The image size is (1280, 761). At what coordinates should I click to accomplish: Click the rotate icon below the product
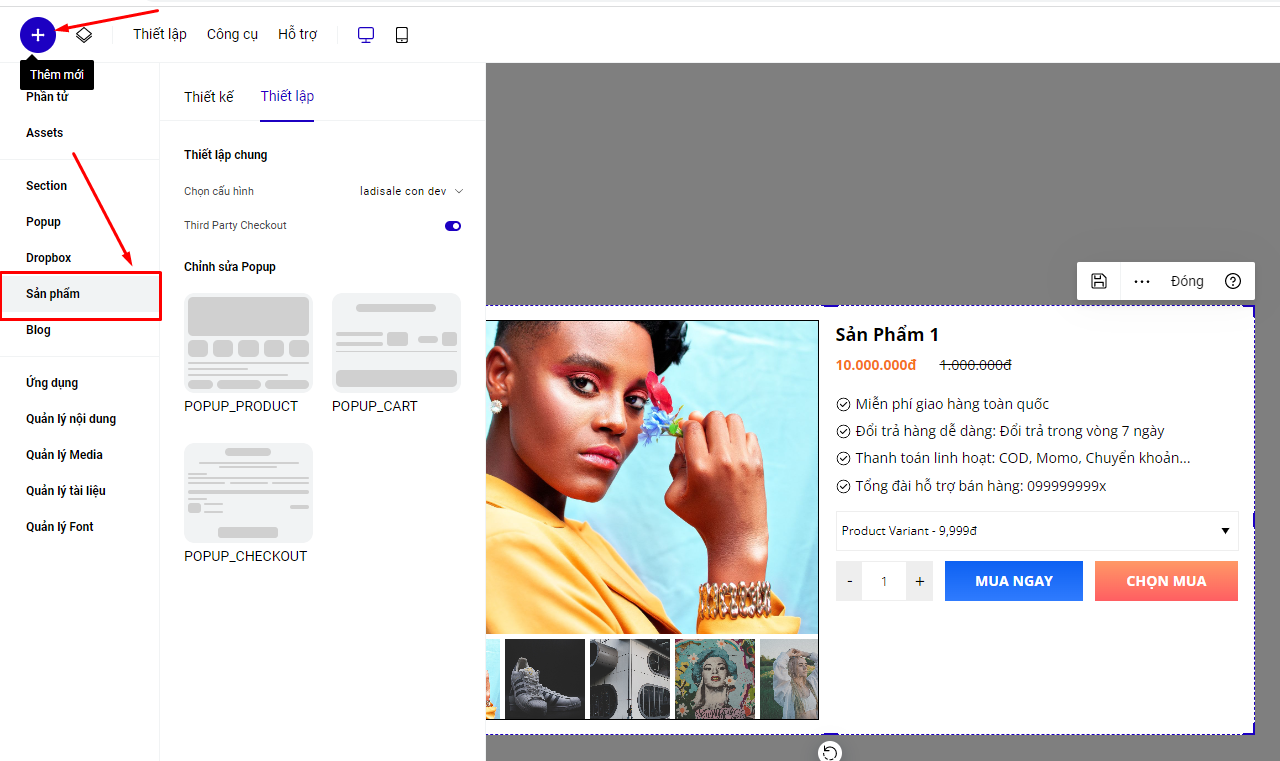[x=829, y=752]
